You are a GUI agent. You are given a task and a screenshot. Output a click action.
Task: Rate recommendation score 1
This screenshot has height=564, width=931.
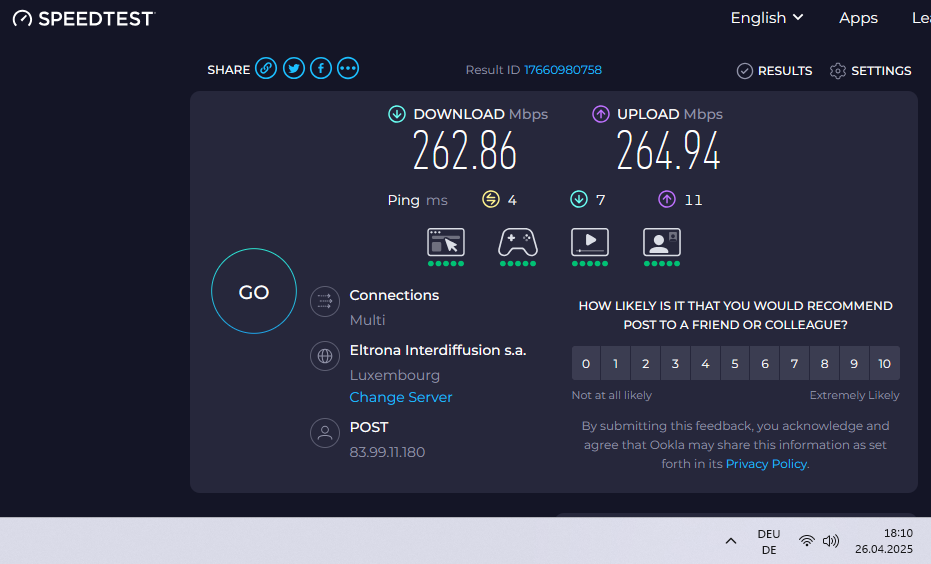[x=616, y=363]
